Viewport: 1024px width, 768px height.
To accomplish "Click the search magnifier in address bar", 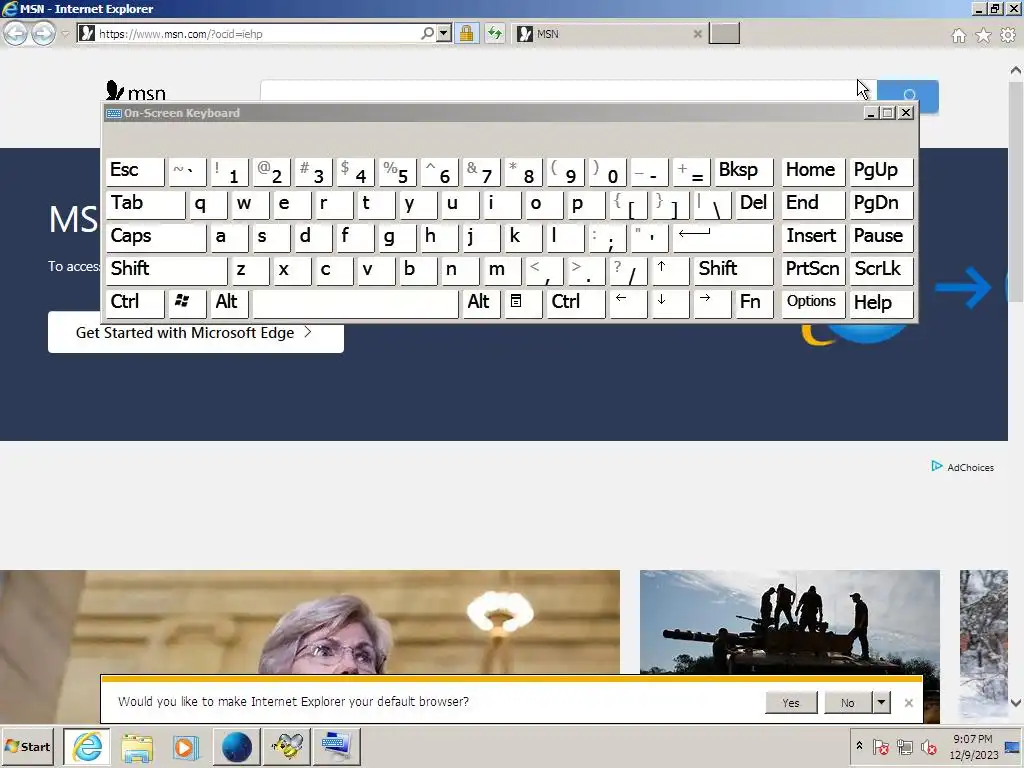I will (x=428, y=33).
